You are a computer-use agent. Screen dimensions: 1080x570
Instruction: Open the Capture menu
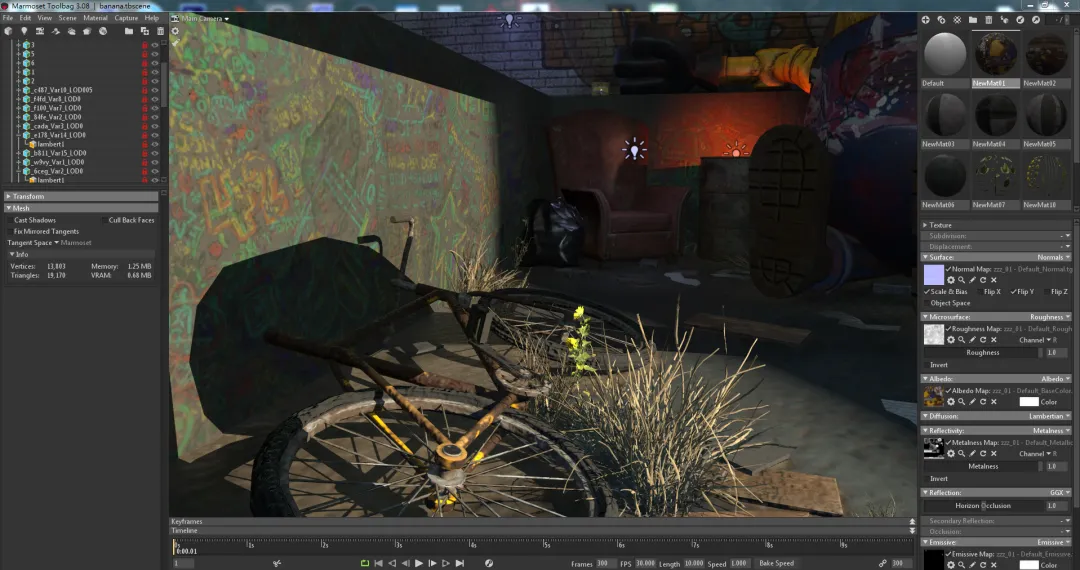click(x=126, y=18)
